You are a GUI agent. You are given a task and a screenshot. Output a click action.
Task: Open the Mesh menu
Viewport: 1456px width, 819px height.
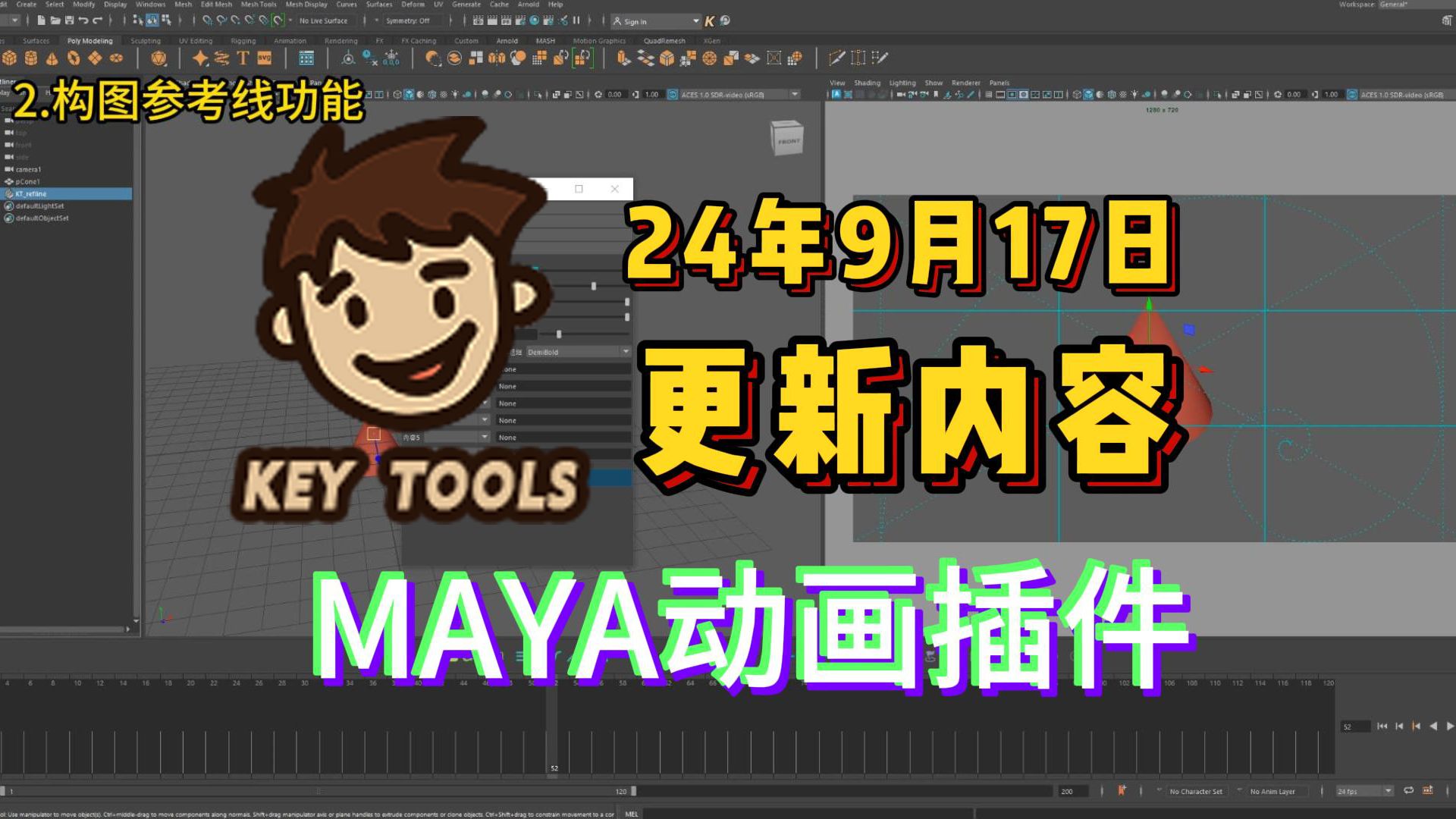182,5
